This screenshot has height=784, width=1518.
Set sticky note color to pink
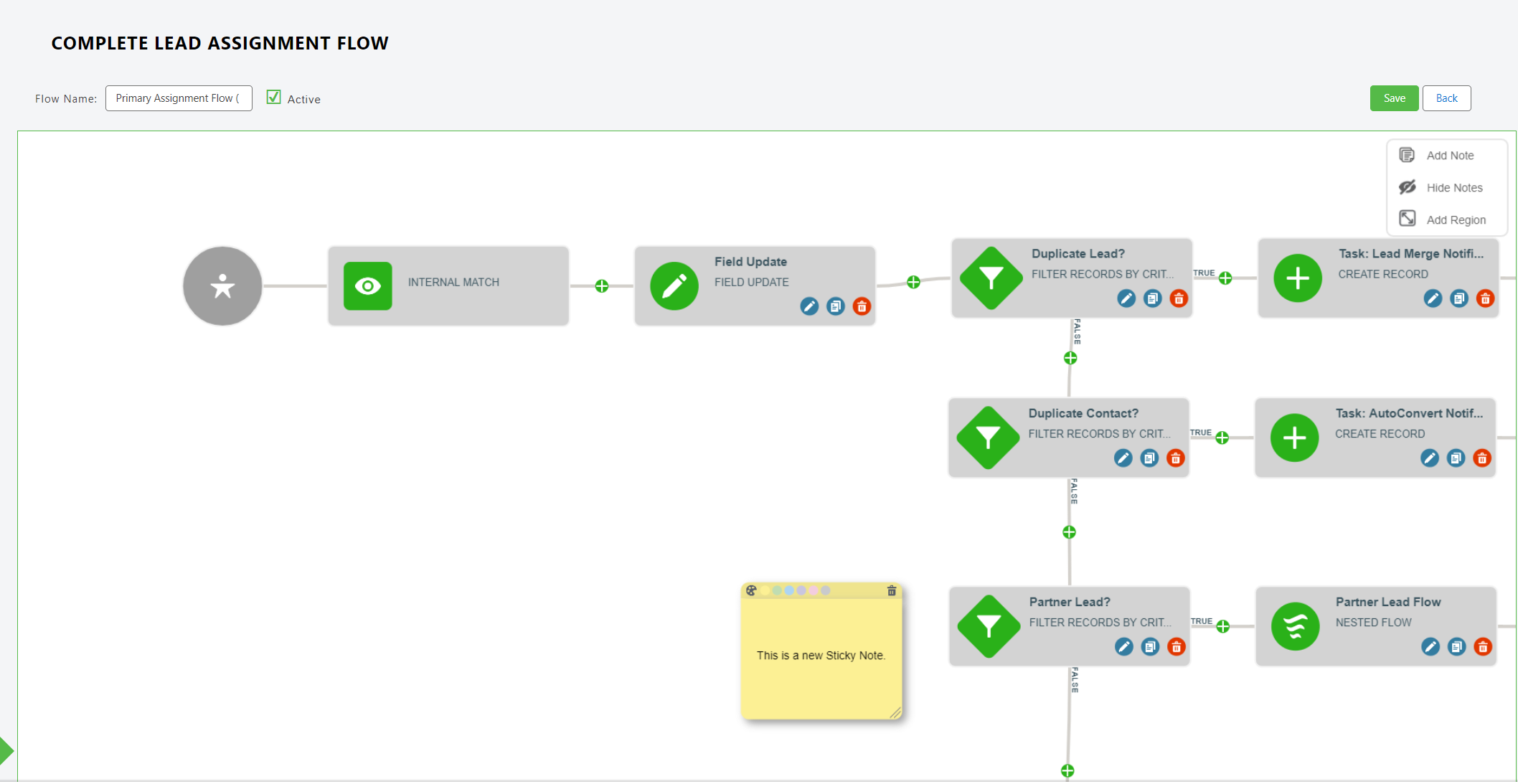click(814, 590)
